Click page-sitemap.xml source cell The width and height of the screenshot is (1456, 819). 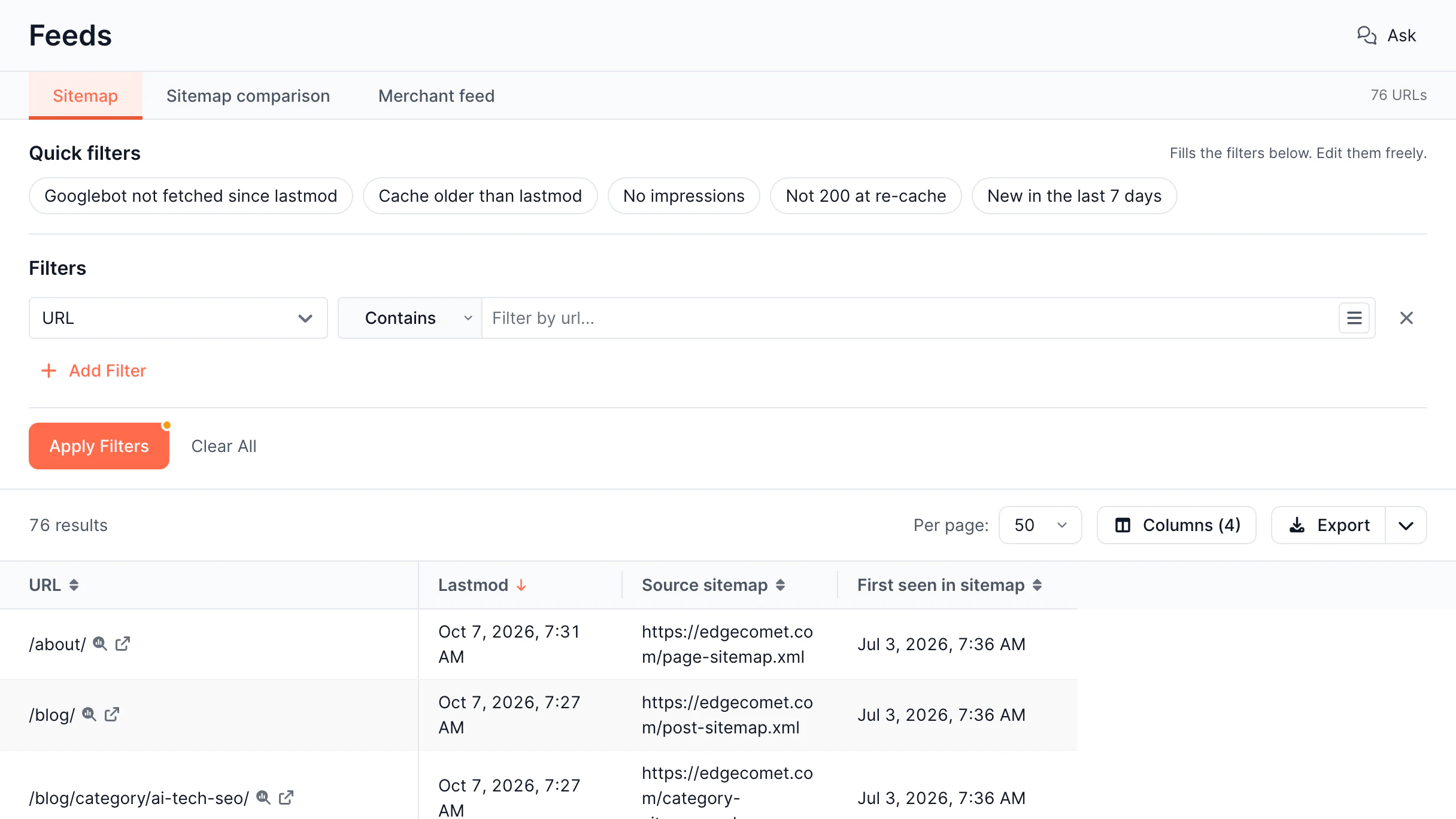(x=727, y=644)
